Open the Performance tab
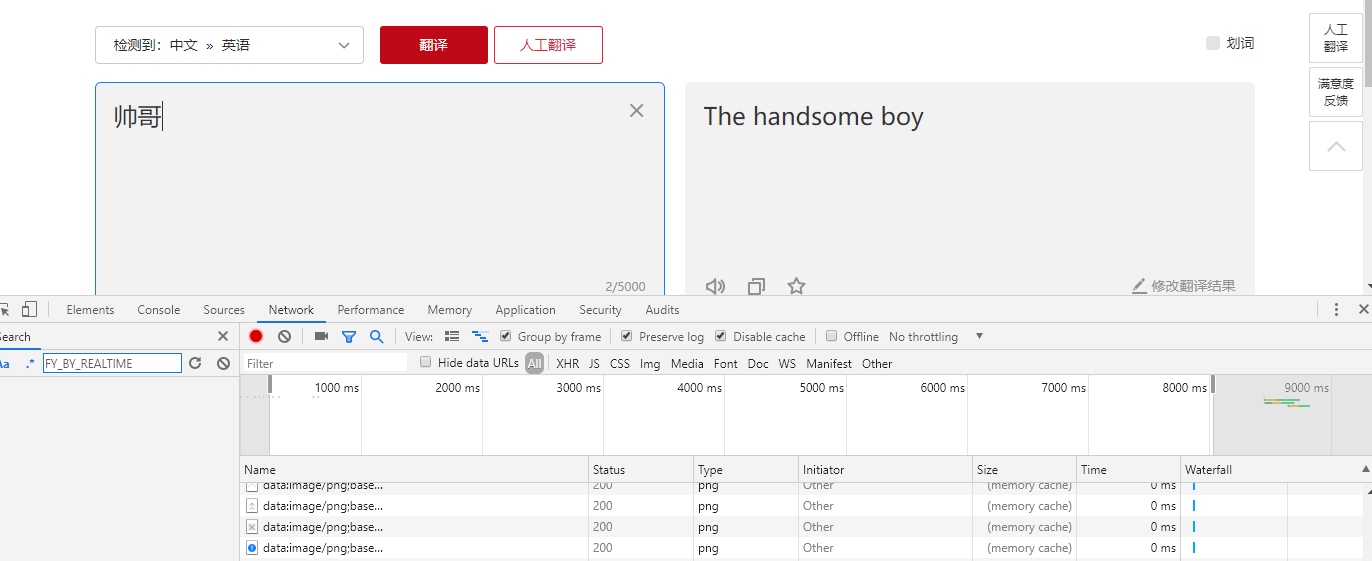 [x=371, y=310]
